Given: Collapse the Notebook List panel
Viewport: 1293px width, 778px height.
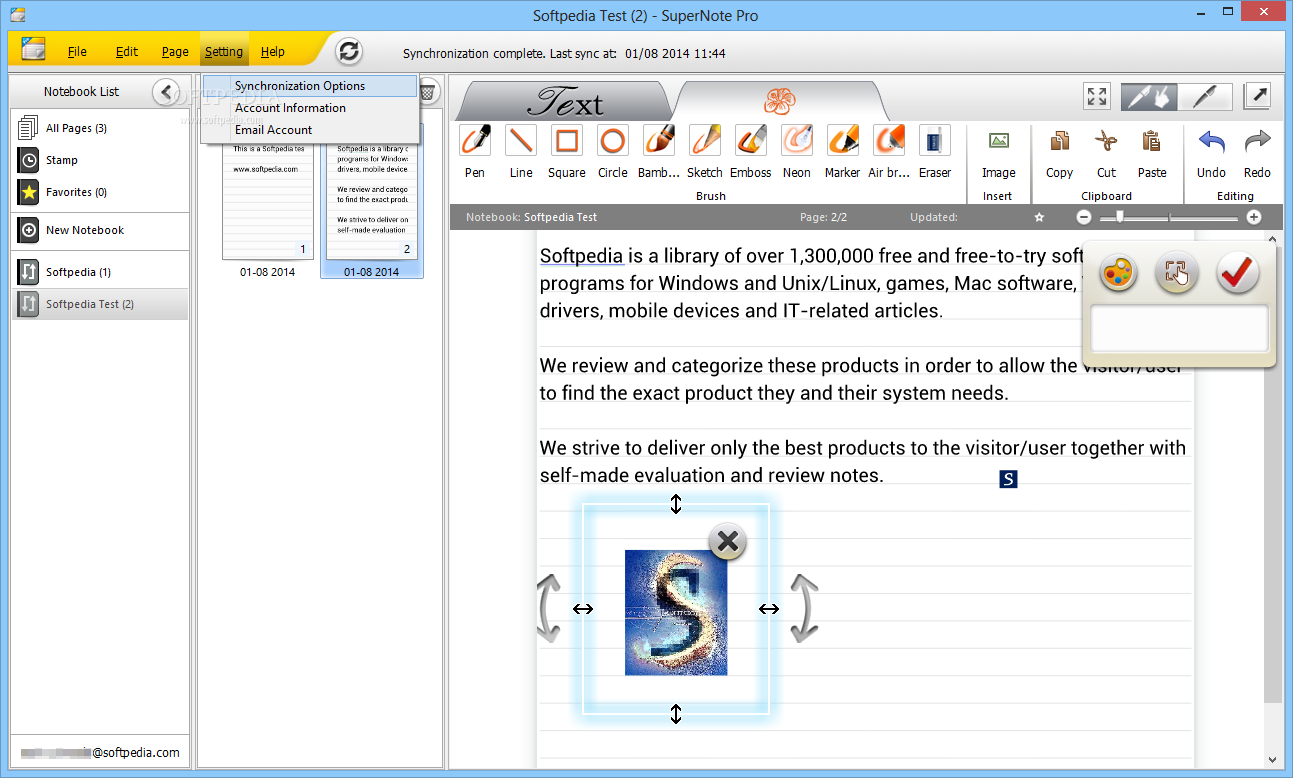Looking at the screenshot, I should pos(166,91).
